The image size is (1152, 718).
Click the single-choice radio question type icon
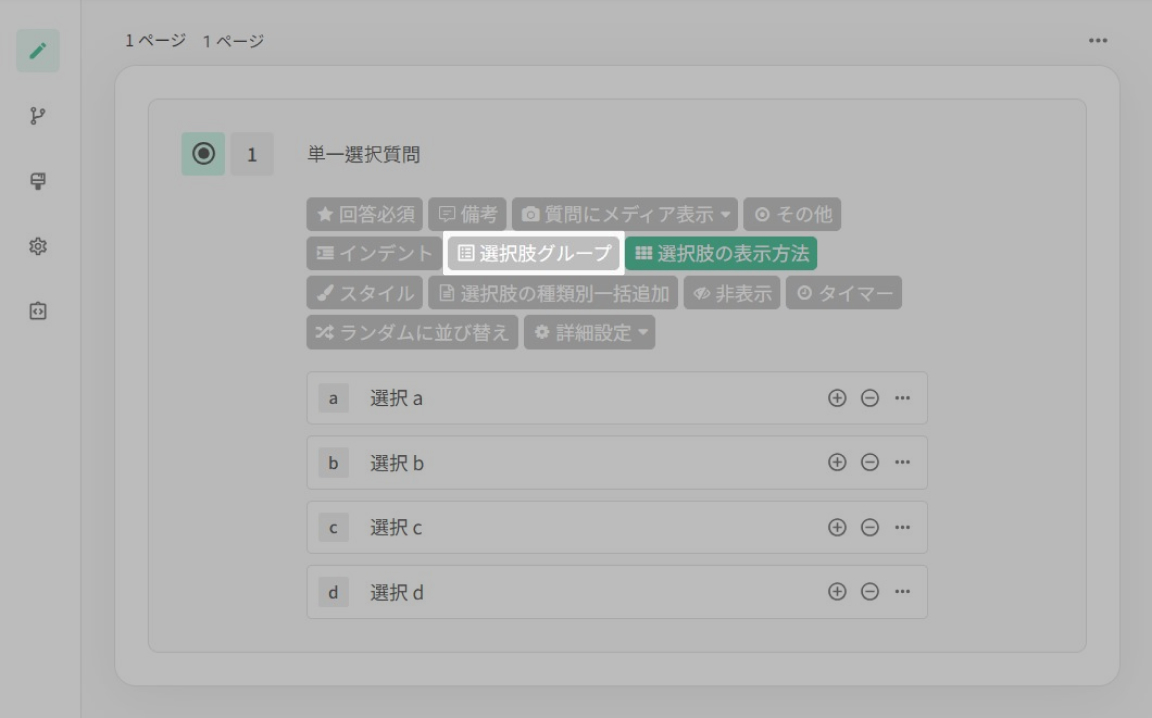(x=204, y=154)
